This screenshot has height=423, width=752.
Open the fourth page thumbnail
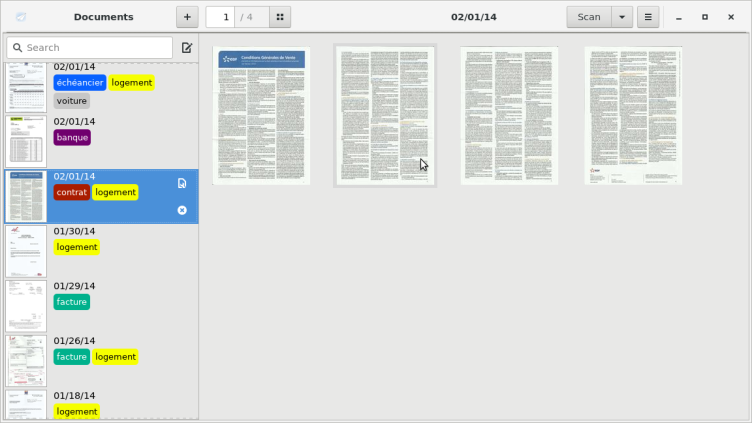(633, 115)
